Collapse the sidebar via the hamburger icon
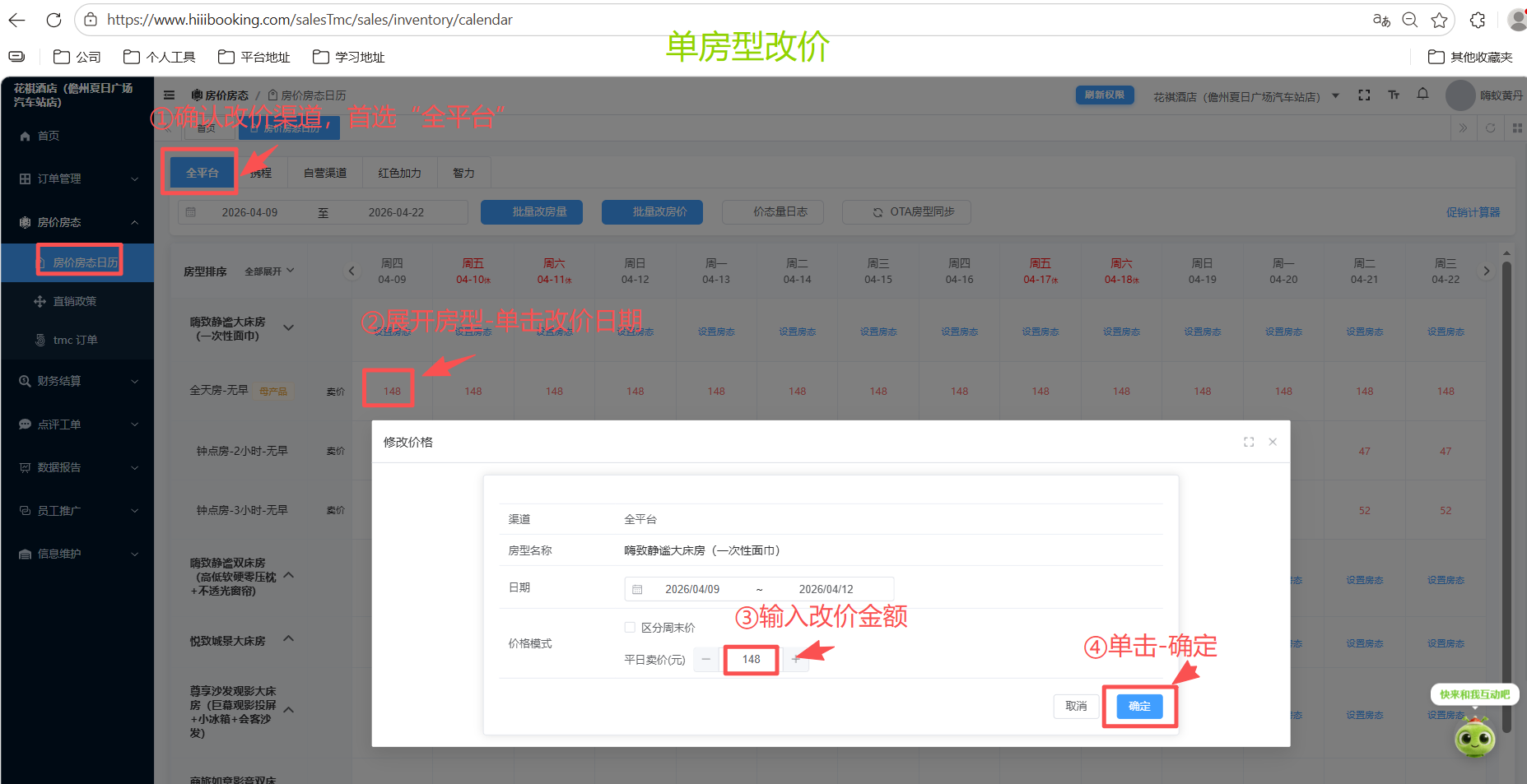 (170, 95)
